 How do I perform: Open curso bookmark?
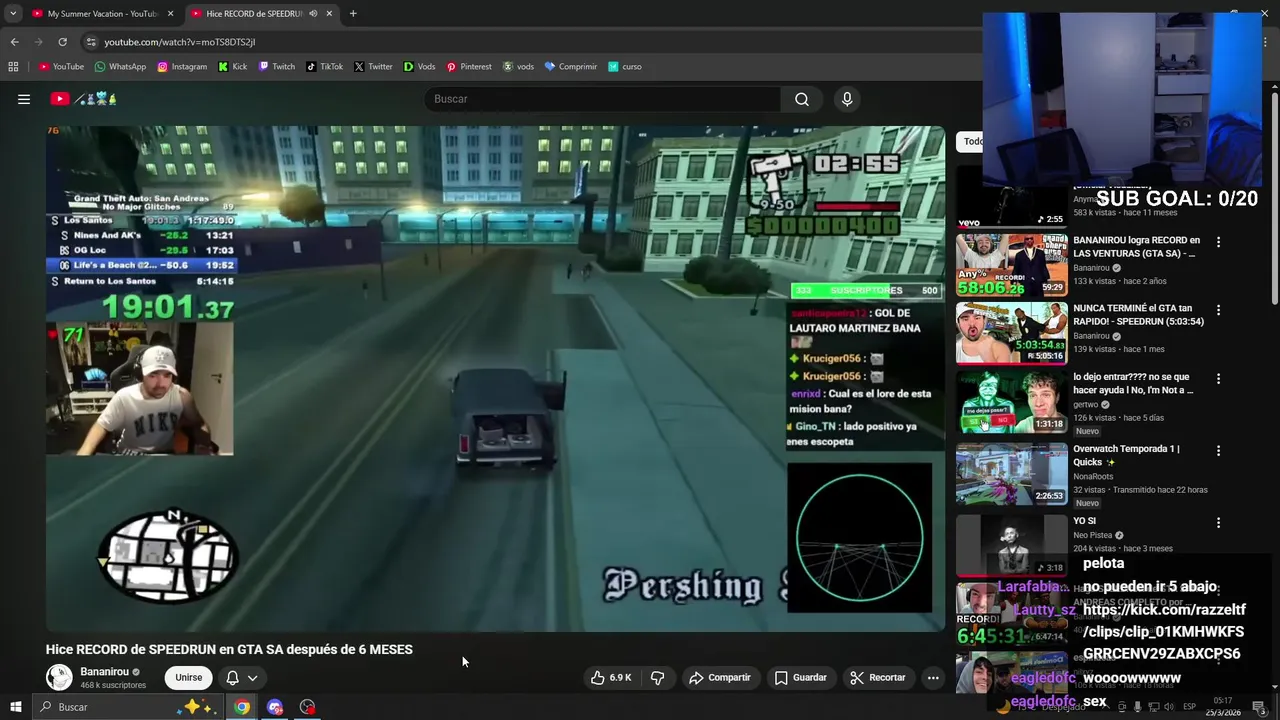pyautogui.click(x=626, y=67)
